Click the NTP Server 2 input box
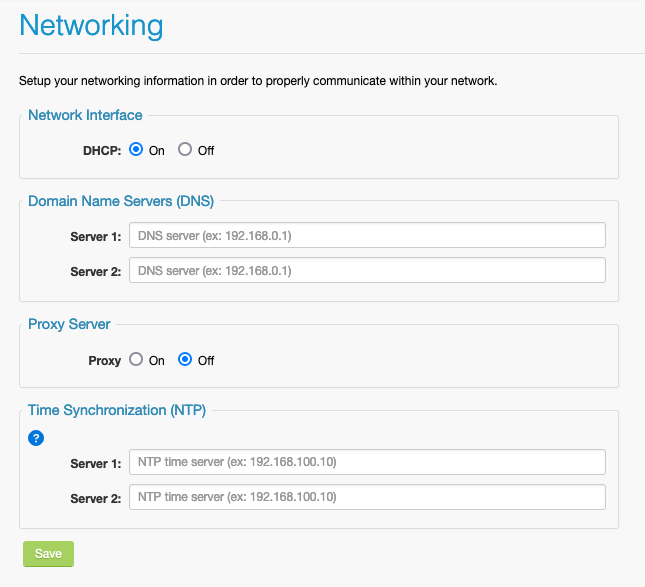 [367, 497]
